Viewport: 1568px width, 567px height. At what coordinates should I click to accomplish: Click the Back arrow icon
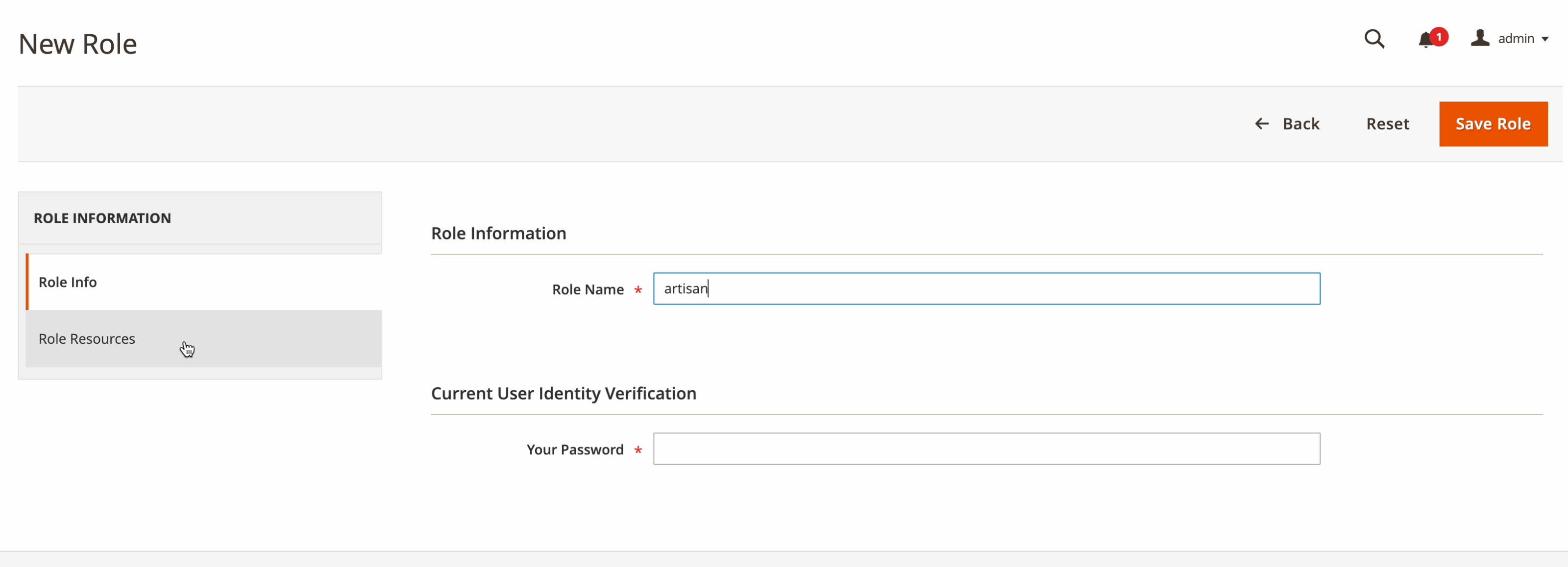[x=1262, y=124]
